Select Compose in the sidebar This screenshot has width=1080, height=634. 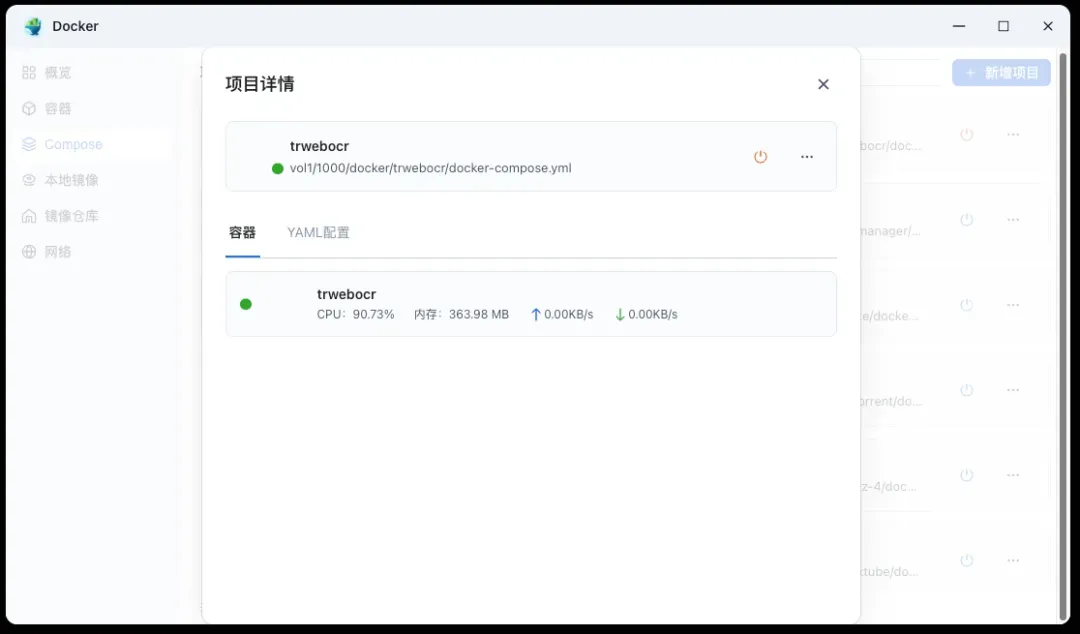click(x=90, y=144)
